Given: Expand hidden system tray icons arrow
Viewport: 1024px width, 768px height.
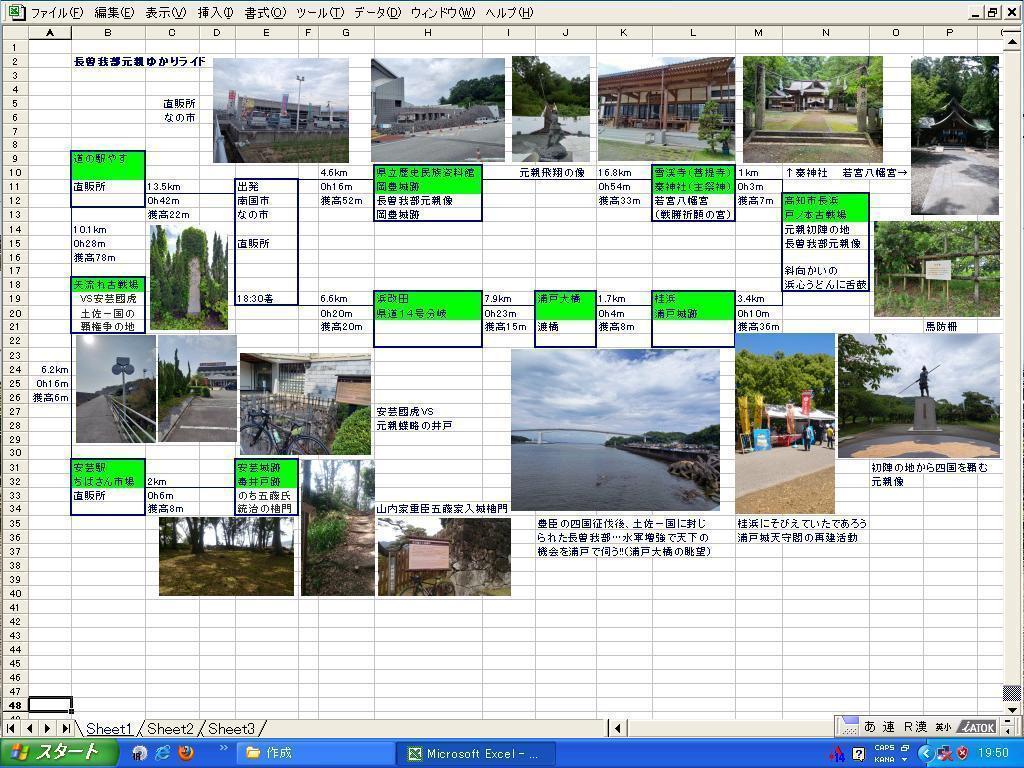Looking at the screenshot, I should point(926,753).
